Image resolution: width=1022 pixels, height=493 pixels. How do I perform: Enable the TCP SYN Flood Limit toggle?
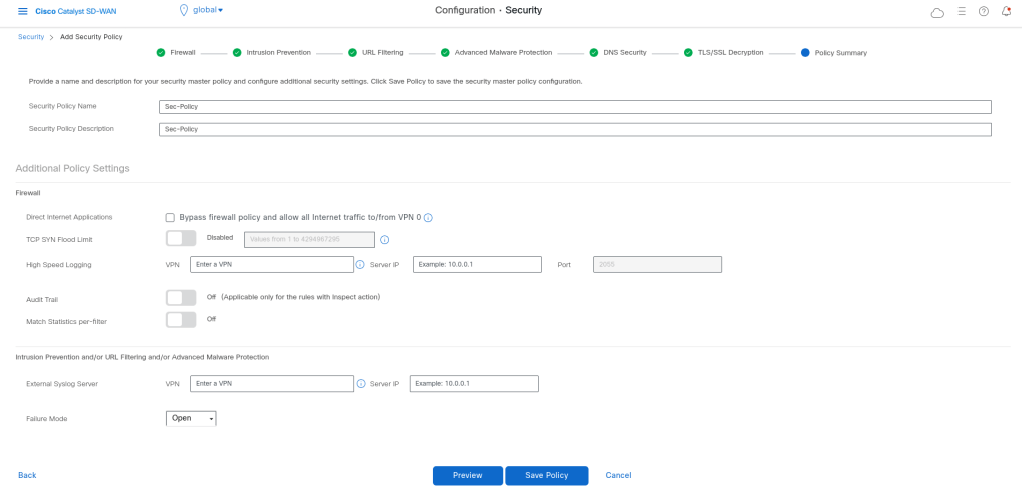181,238
